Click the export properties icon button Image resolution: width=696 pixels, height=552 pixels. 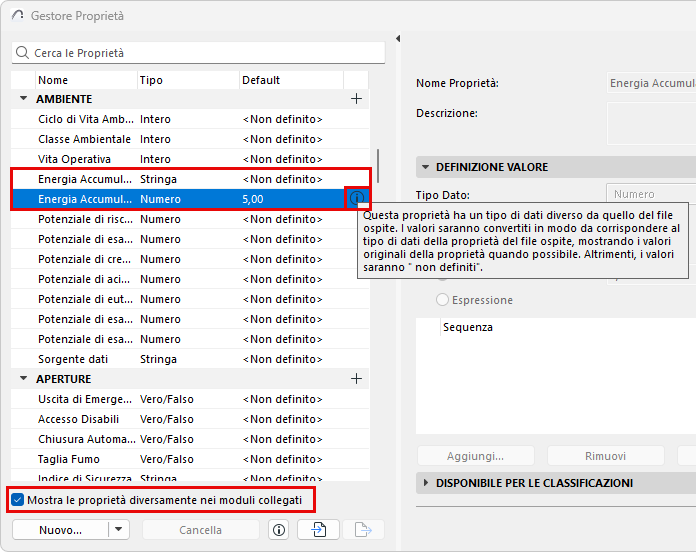point(363,530)
